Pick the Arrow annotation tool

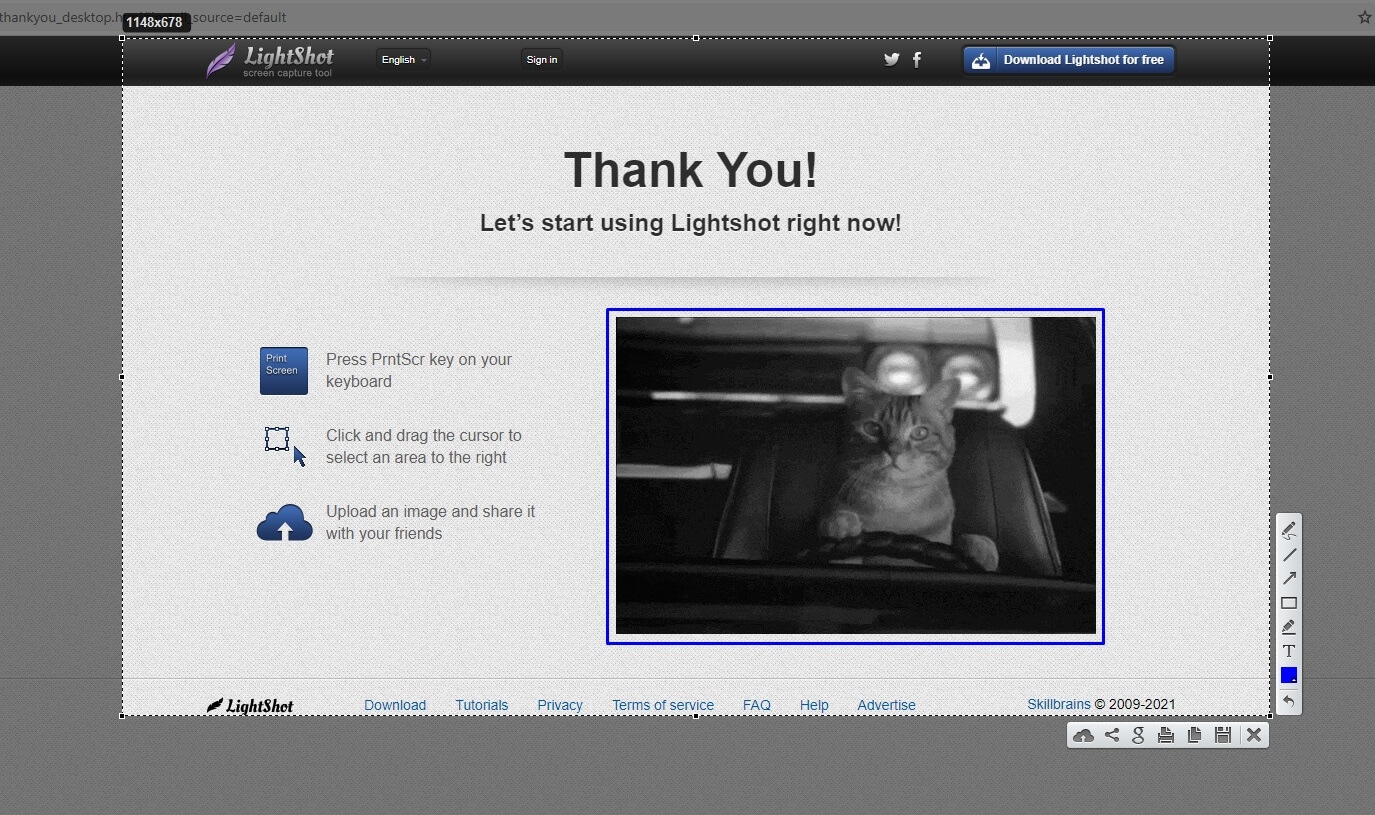[1289, 578]
